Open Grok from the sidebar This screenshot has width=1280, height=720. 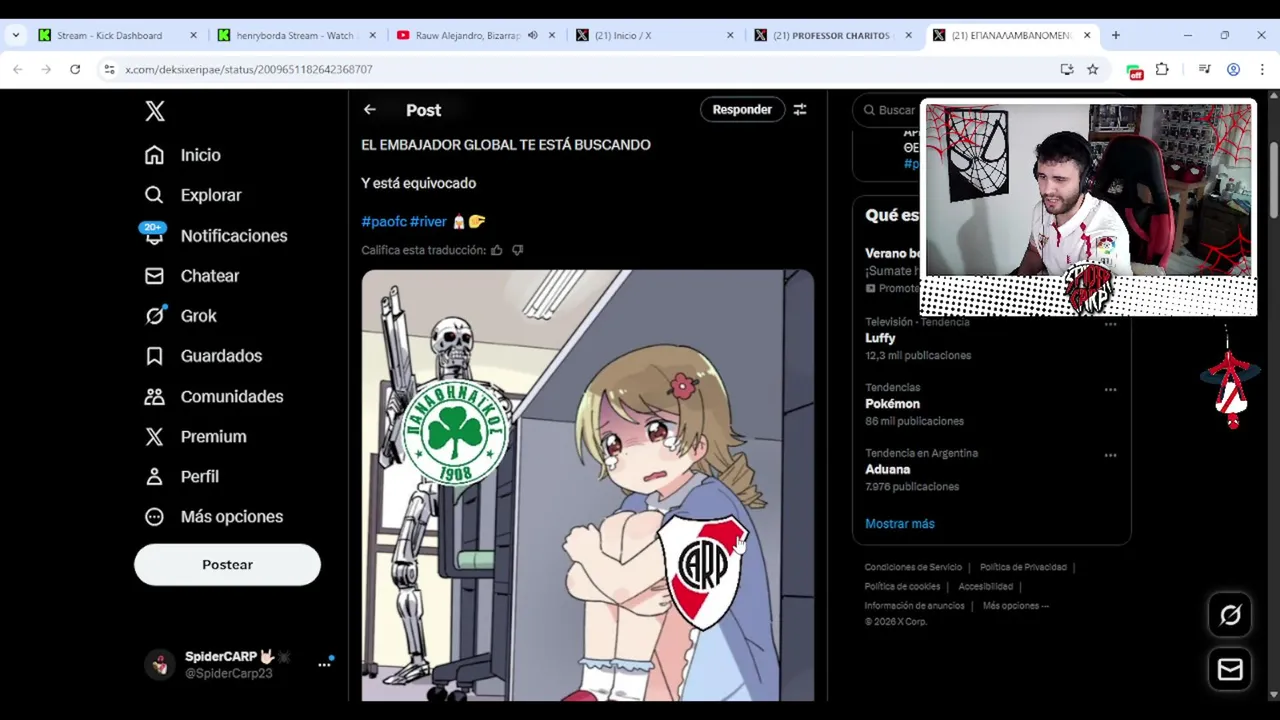pos(180,316)
